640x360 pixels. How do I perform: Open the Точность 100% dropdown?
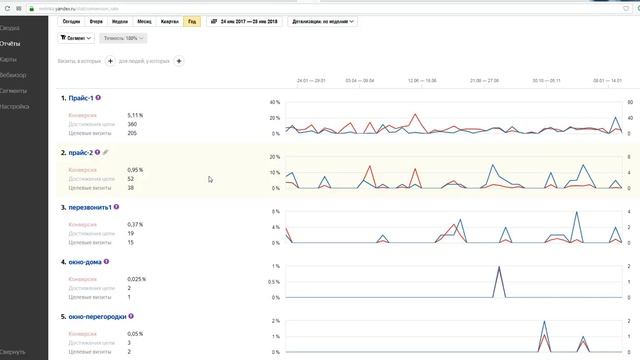pos(123,38)
